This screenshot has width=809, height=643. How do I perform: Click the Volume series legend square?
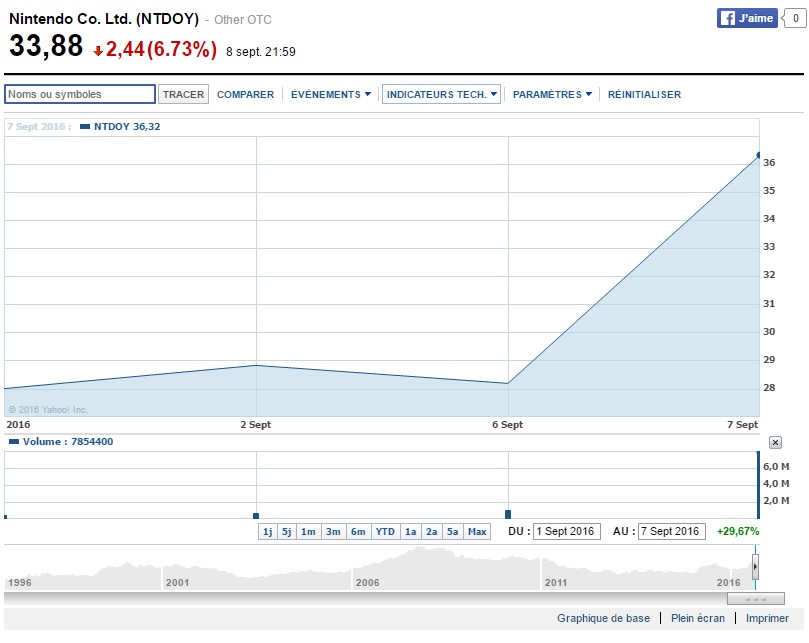coord(14,442)
